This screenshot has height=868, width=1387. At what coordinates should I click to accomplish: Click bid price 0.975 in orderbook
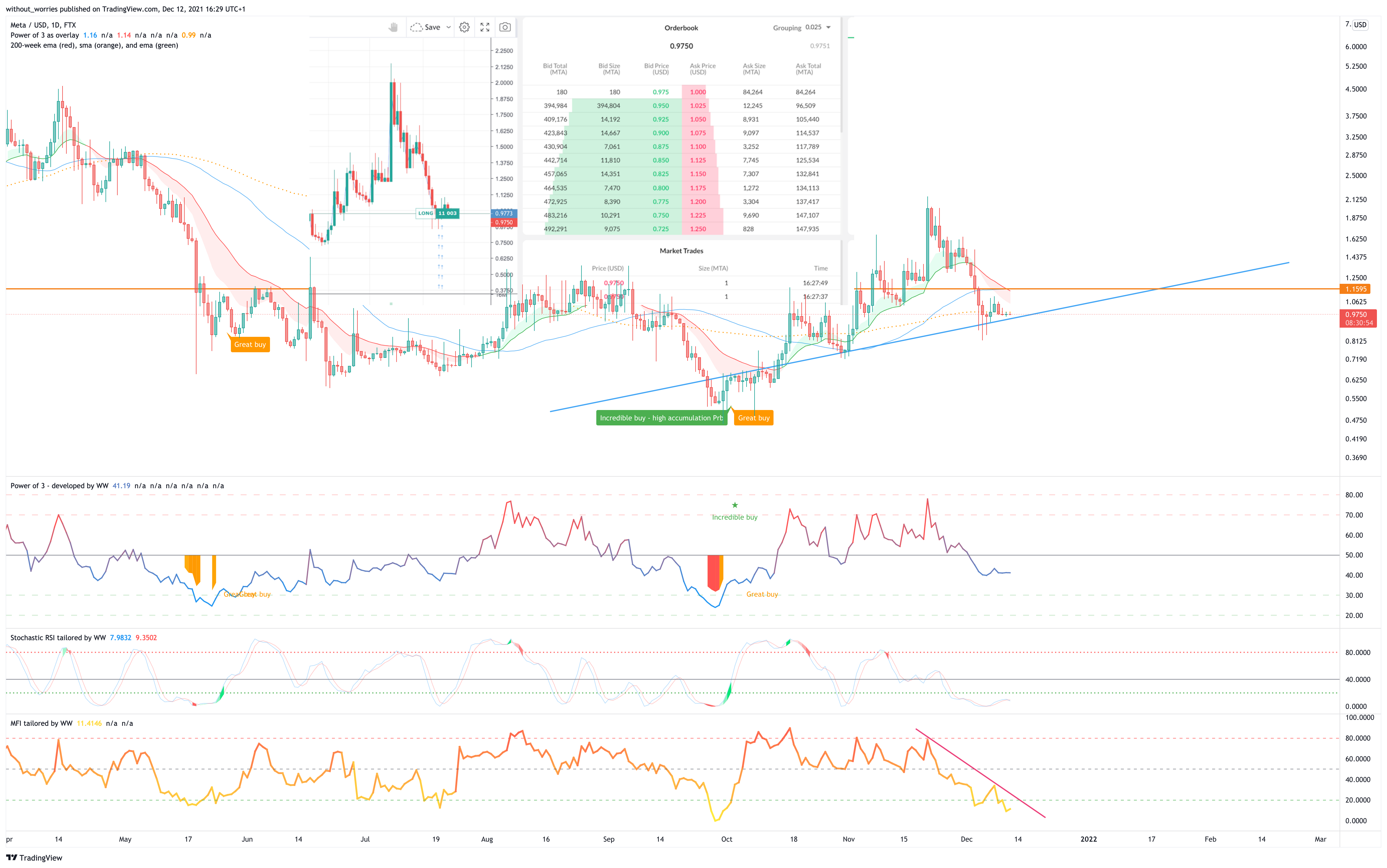(x=661, y=92)
